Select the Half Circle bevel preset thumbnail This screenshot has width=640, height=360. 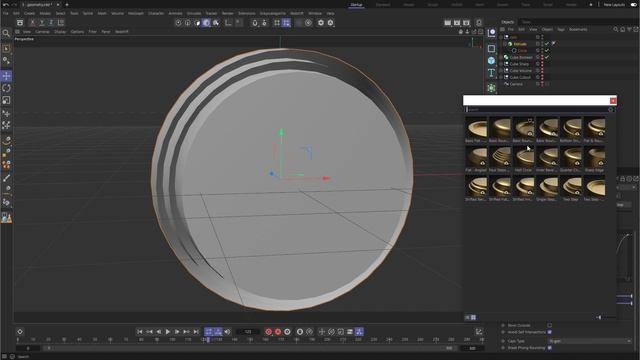pyautogui.click(x=523, y=158)
